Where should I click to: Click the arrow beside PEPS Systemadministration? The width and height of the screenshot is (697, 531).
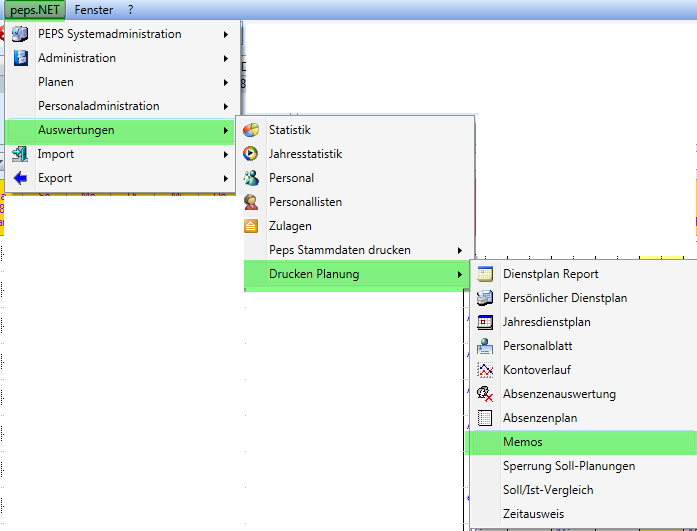[226, 34]
